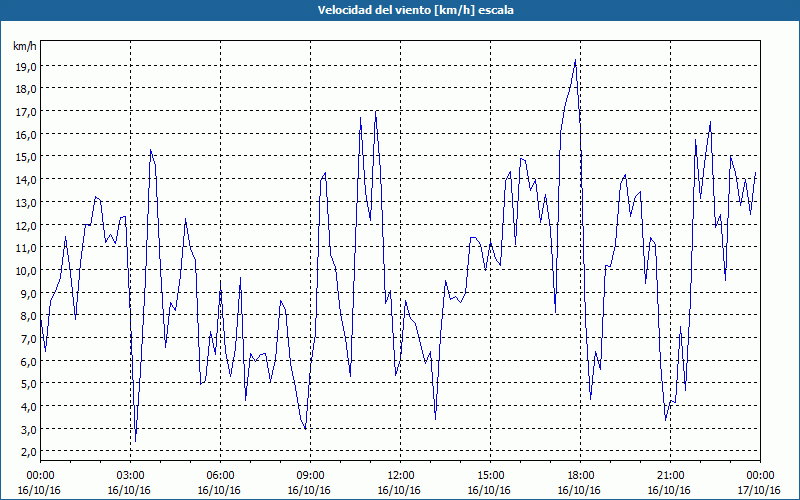Click the 21:00 time label
The height and width of the screenshot is (500, 800).
pyautogui.click(x=670, y=476)
